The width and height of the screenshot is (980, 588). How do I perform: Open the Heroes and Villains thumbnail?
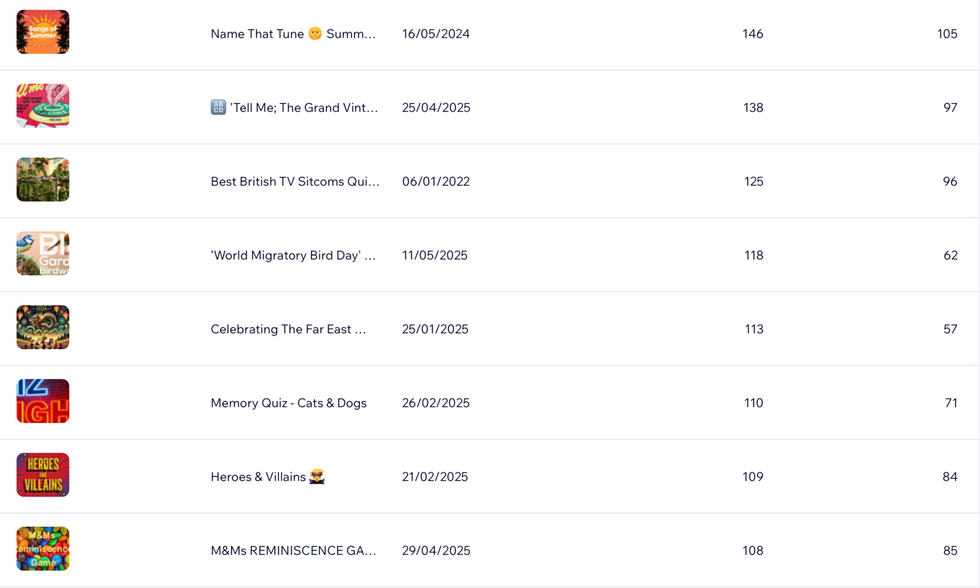[42, 475]
